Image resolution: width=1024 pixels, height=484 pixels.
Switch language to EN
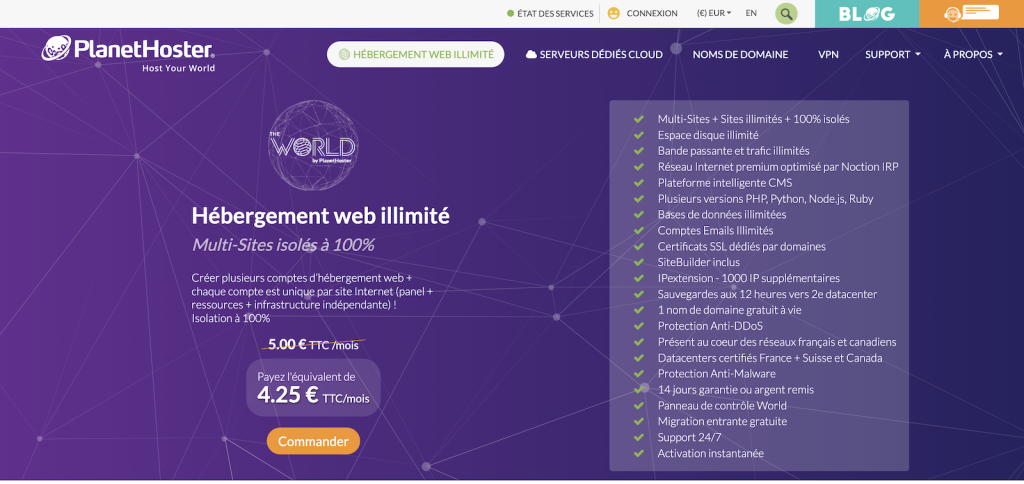coord(751,12)
